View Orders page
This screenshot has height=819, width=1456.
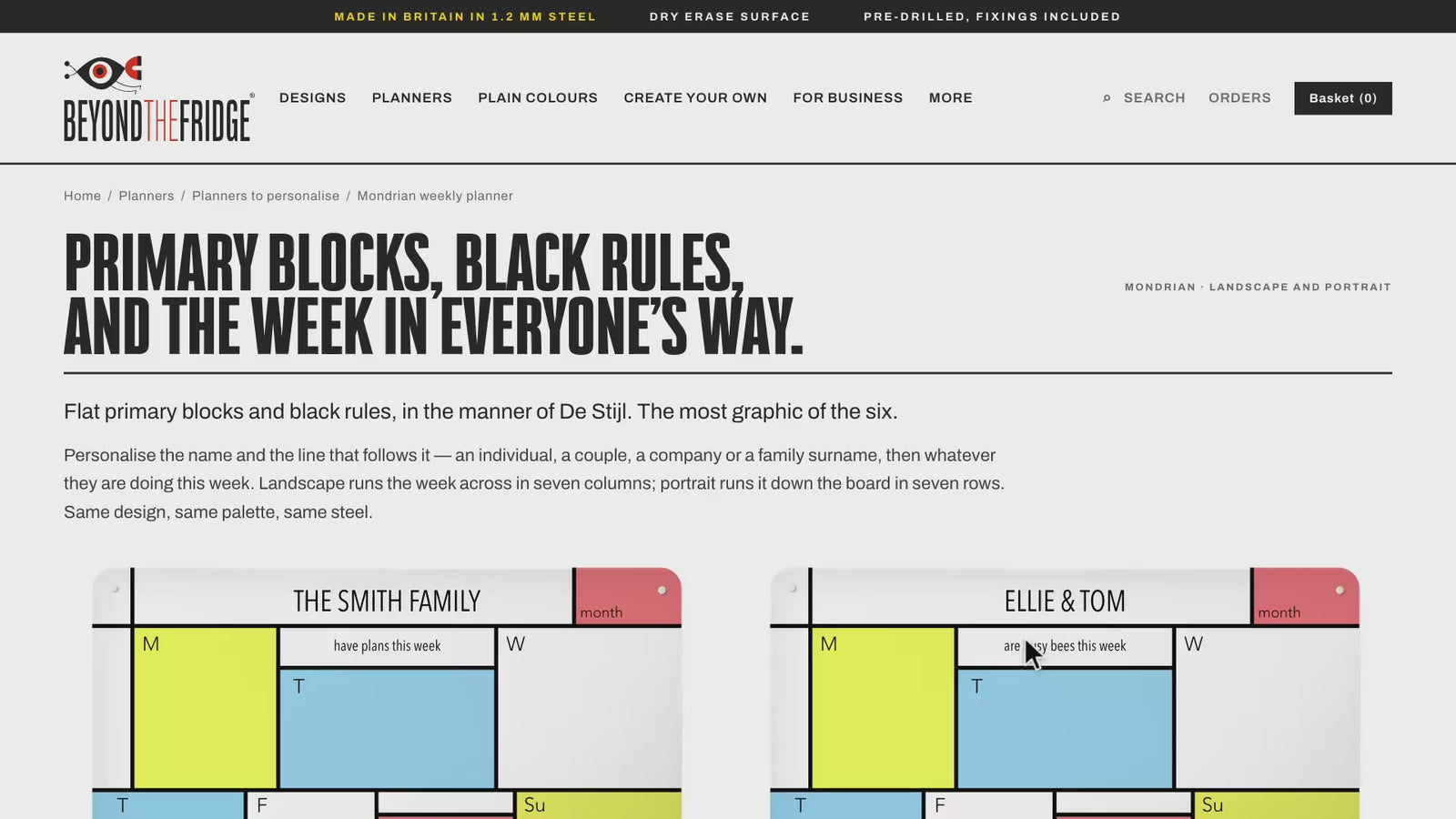pyautogui.click(x=1239, y=98)
